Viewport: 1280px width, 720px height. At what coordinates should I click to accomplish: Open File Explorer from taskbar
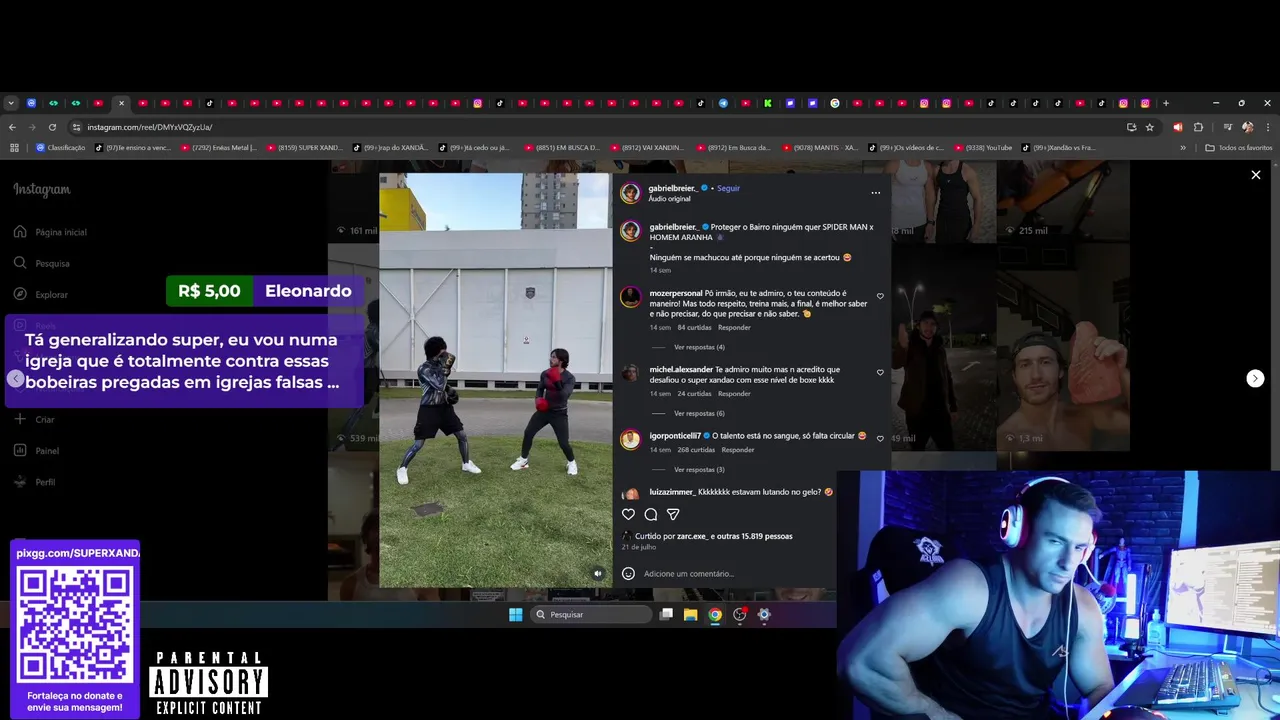pyautogui.click(x=690, y=614)
